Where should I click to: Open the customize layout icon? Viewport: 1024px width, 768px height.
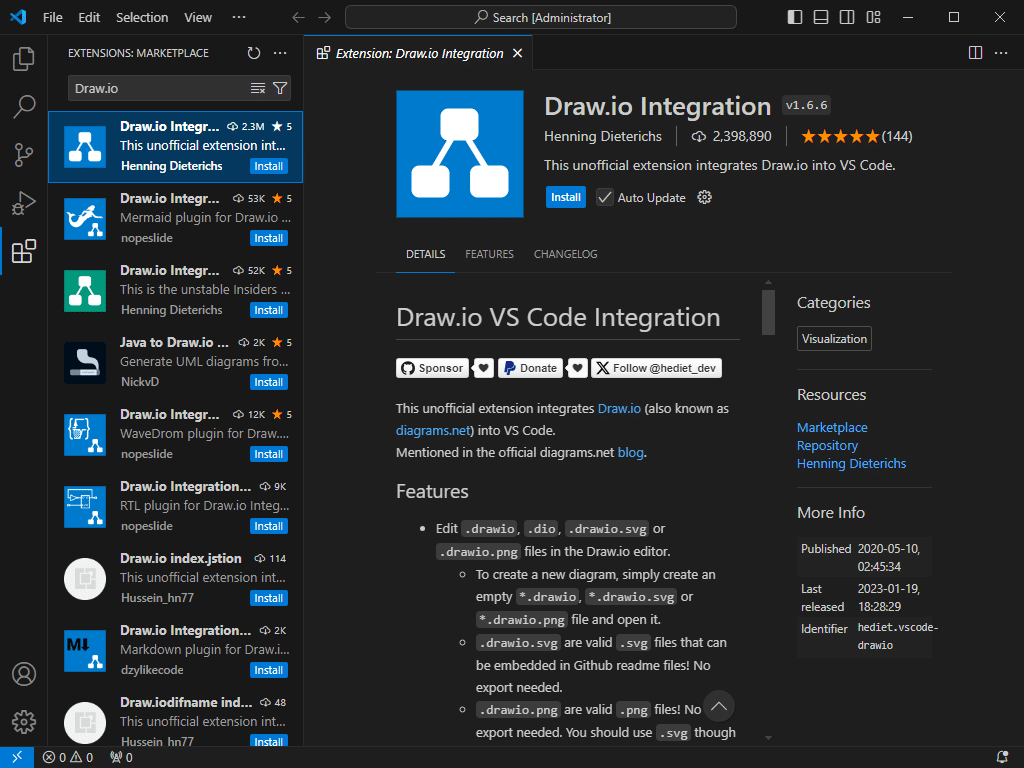tap(873, 18)
